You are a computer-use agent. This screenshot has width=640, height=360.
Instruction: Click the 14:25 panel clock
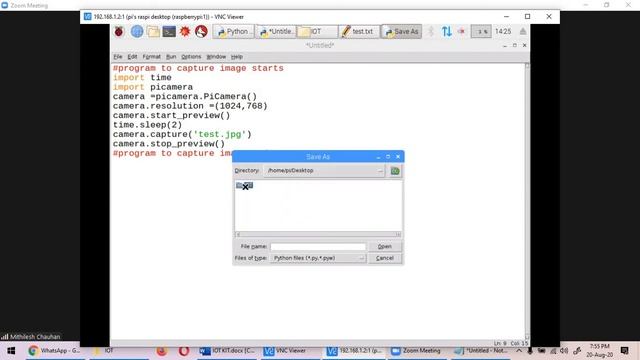pos(503,31)
